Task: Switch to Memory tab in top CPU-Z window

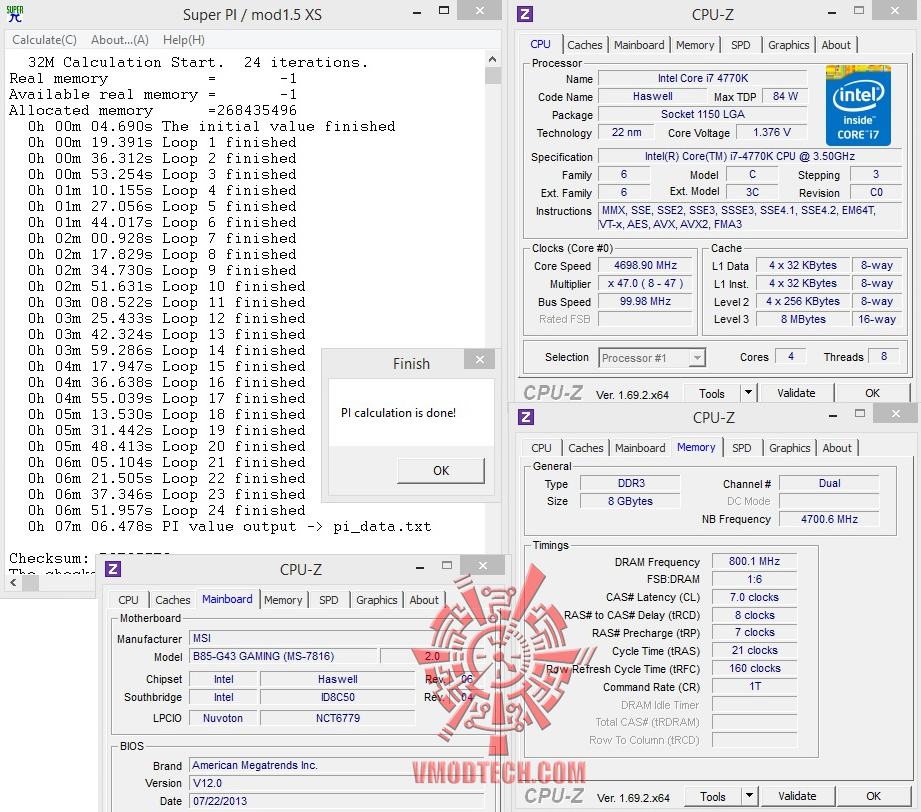Action: 695,45
